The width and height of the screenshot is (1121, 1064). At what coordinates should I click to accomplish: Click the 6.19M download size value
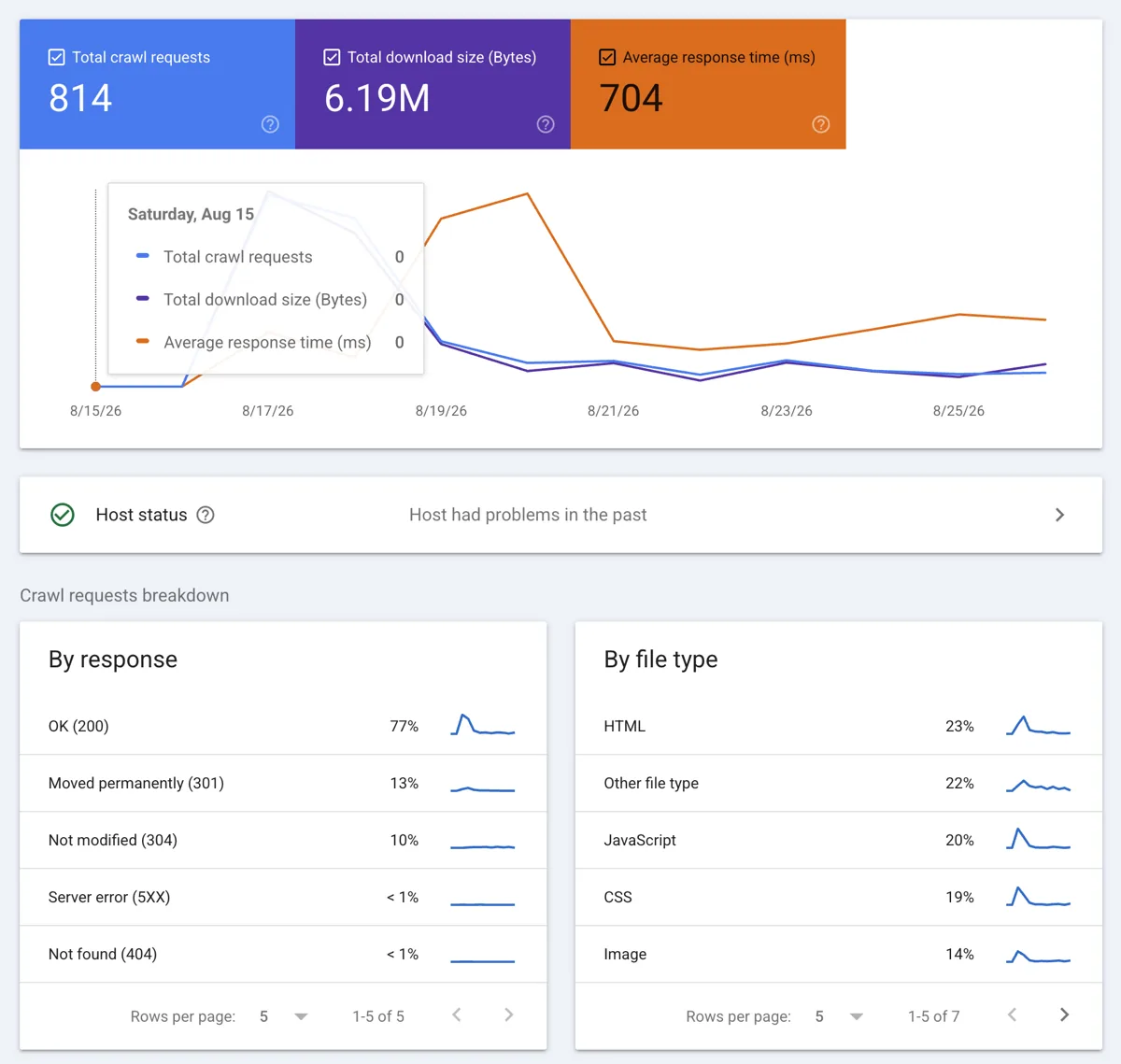376,98
